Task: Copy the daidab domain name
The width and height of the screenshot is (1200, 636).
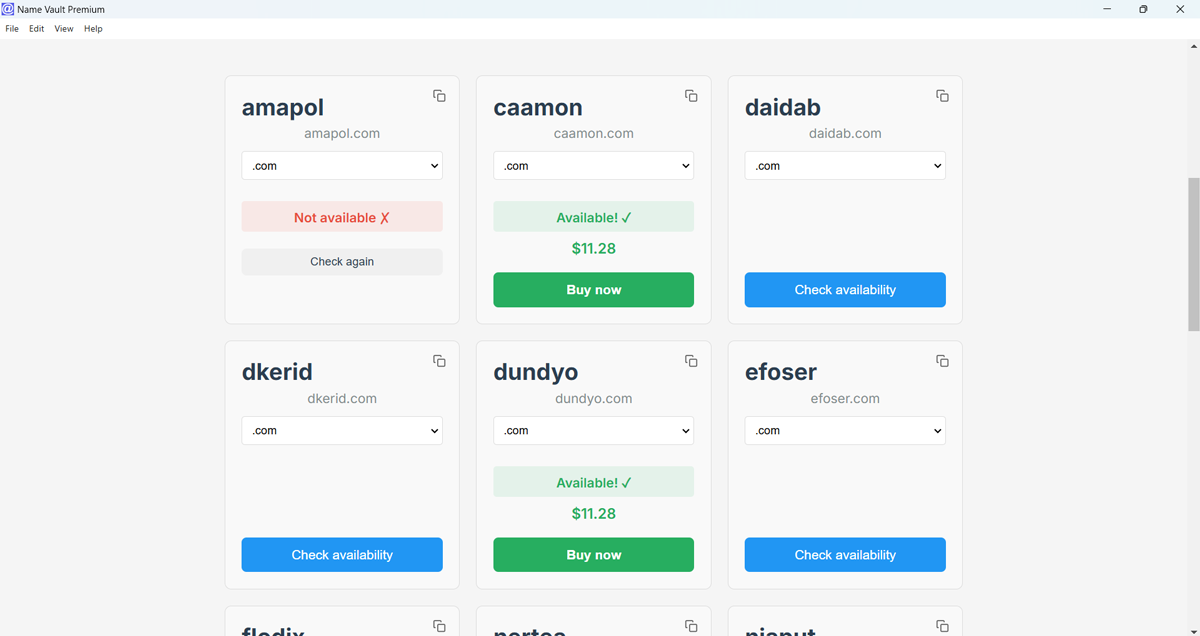Action: (x=942, y=96)
